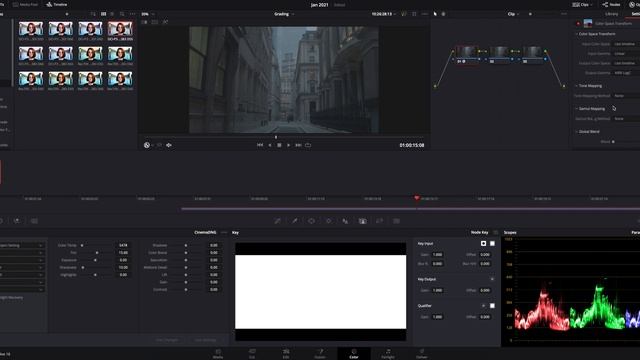Toggle the Timeline button in top bar
Viewport: 640px width, 360px height.
[x=57, y=4]
